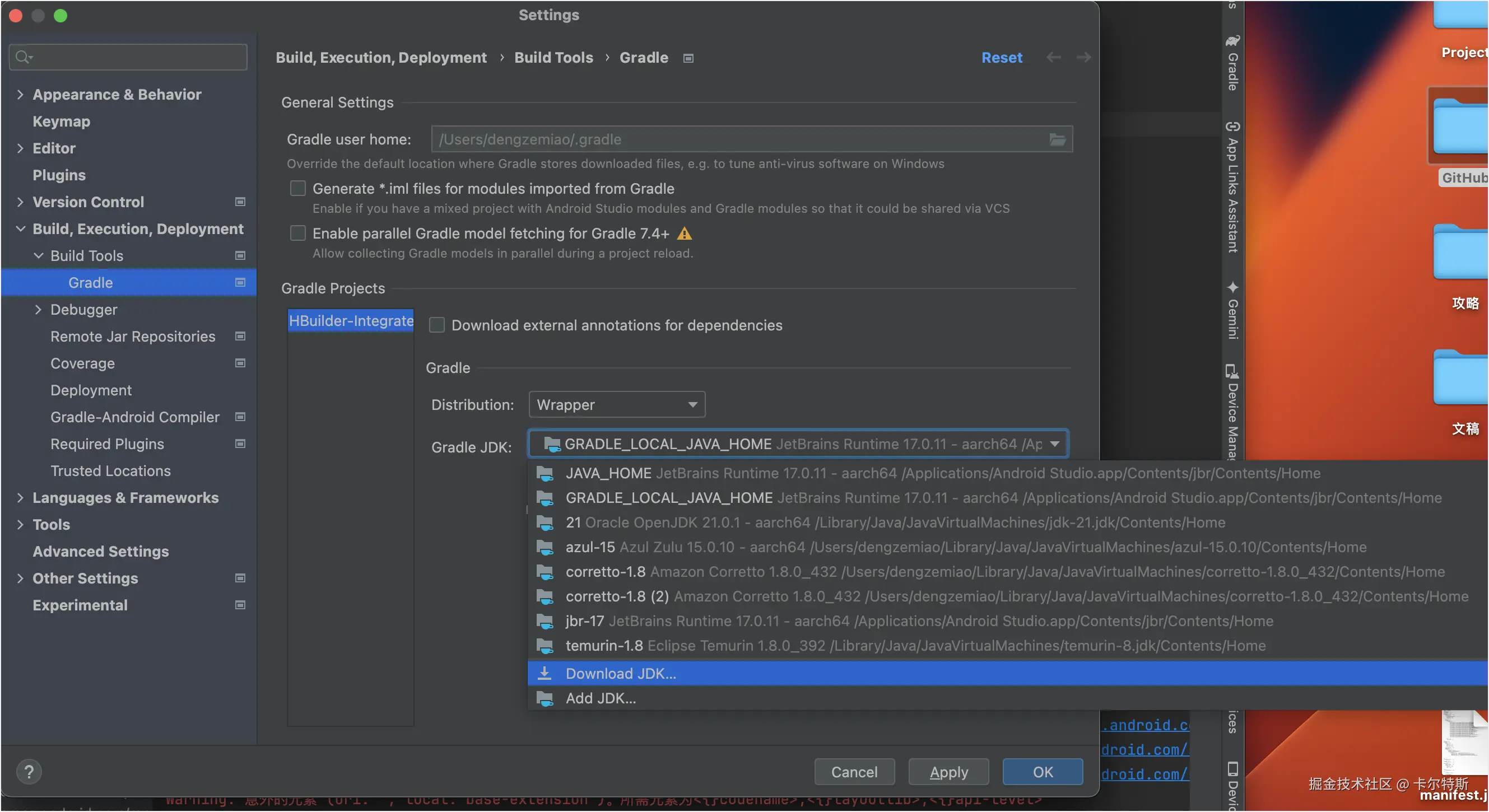This screenshot has height=812, width=1489.
Task: Click the Apply button
Action: (948, 772)
